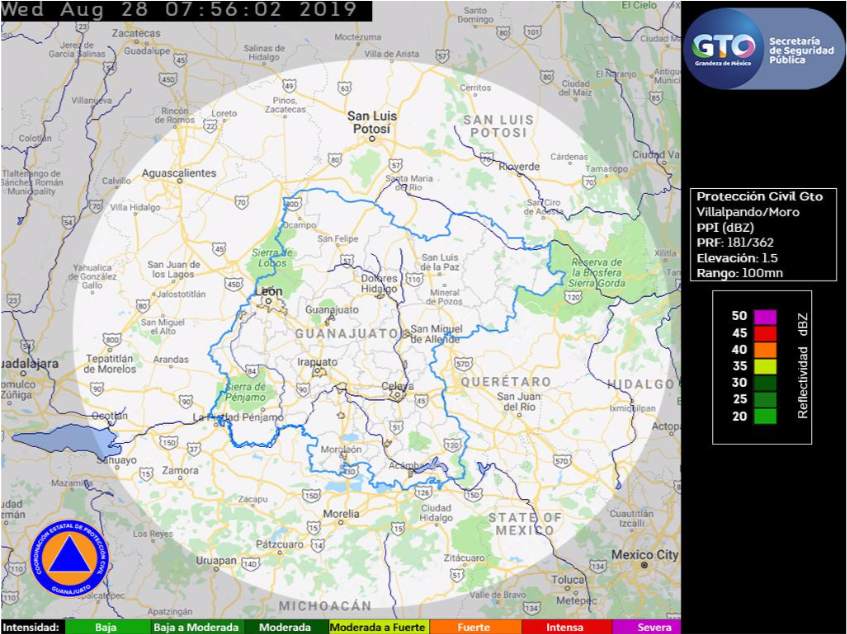Click the GTO Secretaría de Seguridad Pública logo
The width and height of the screenshot is (847, 634).
[x=764, y=49]
